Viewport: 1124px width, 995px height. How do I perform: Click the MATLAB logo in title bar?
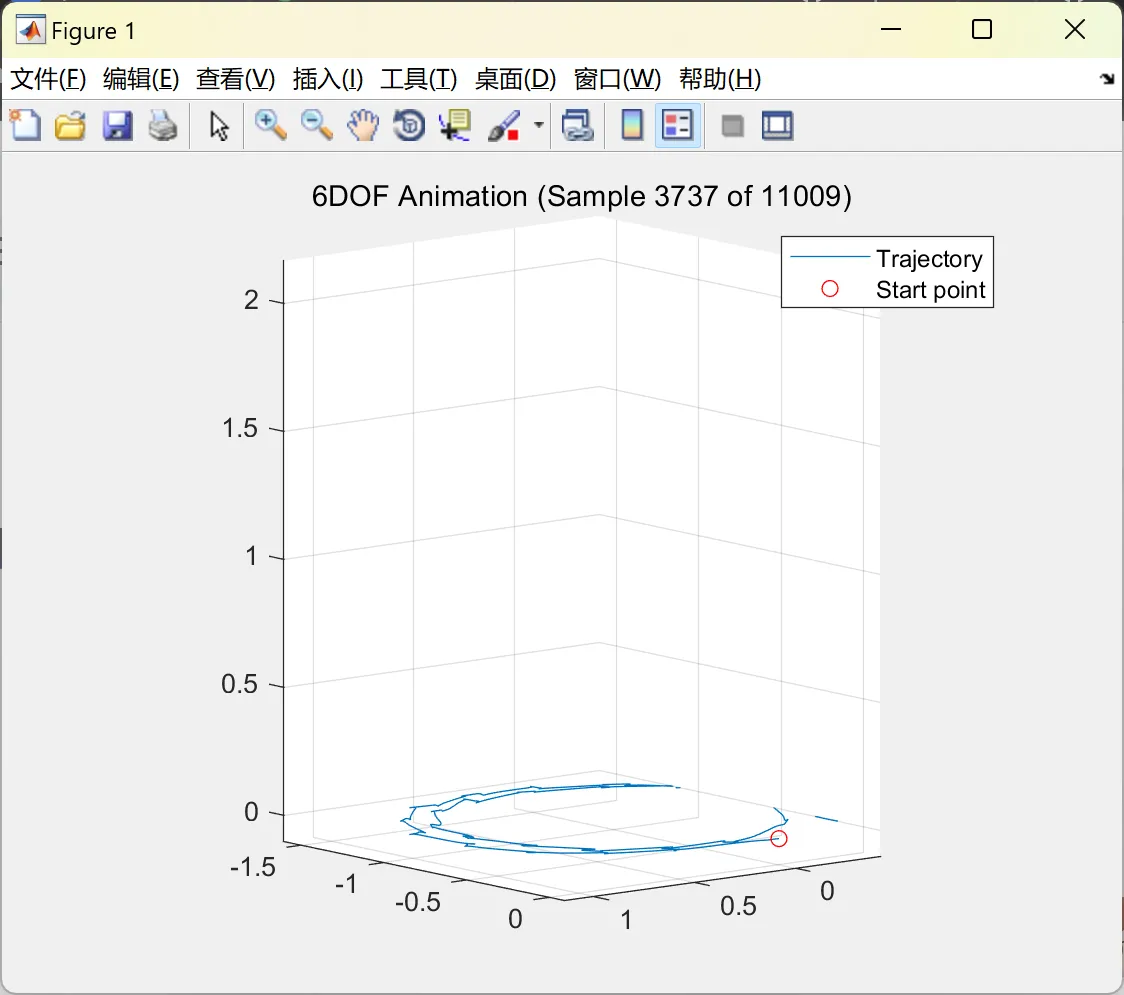click(x=31, y=30)
